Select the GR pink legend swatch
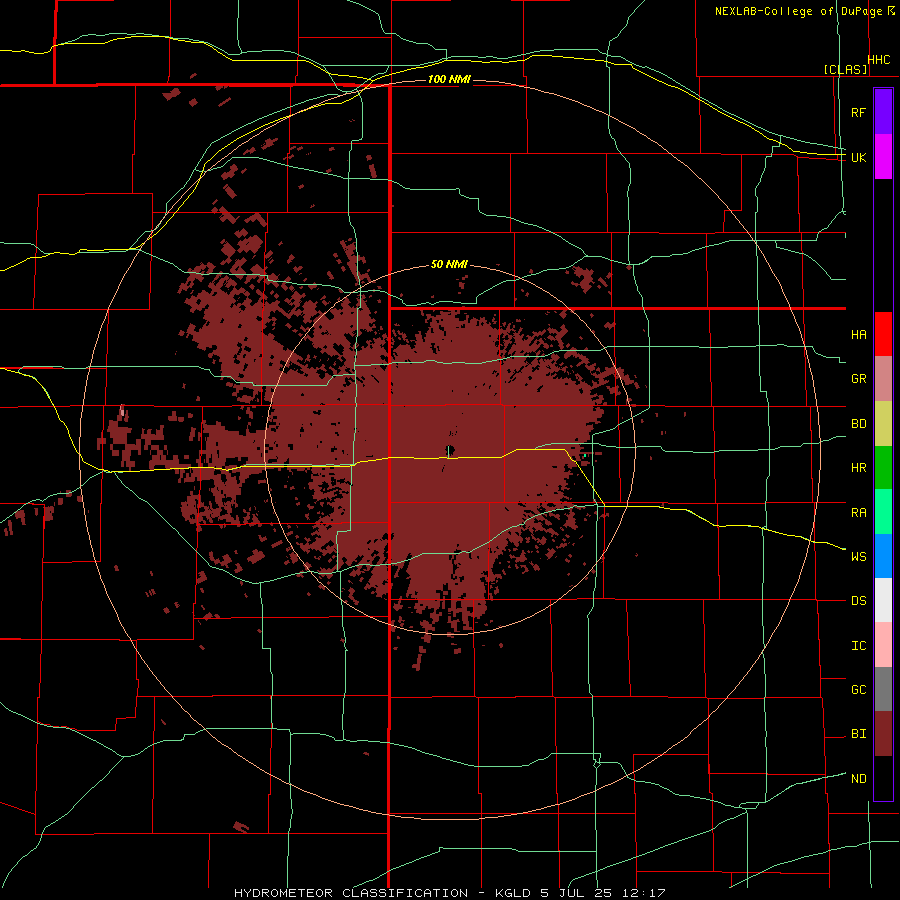Image resolution: width=900 pixels, height=900 pixels. [x=883, y=379]
